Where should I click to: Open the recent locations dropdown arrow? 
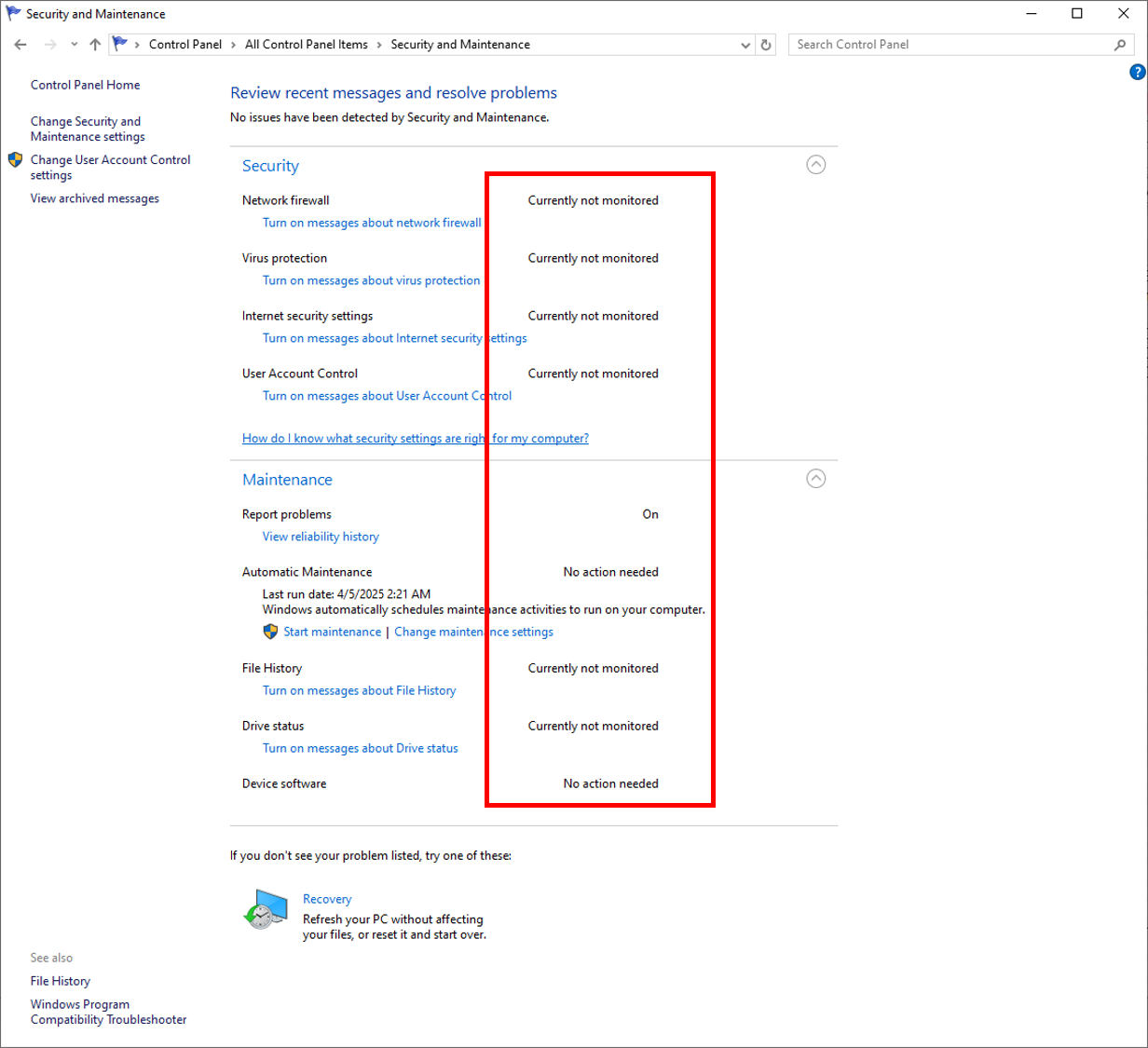click(x=75, y=45)
